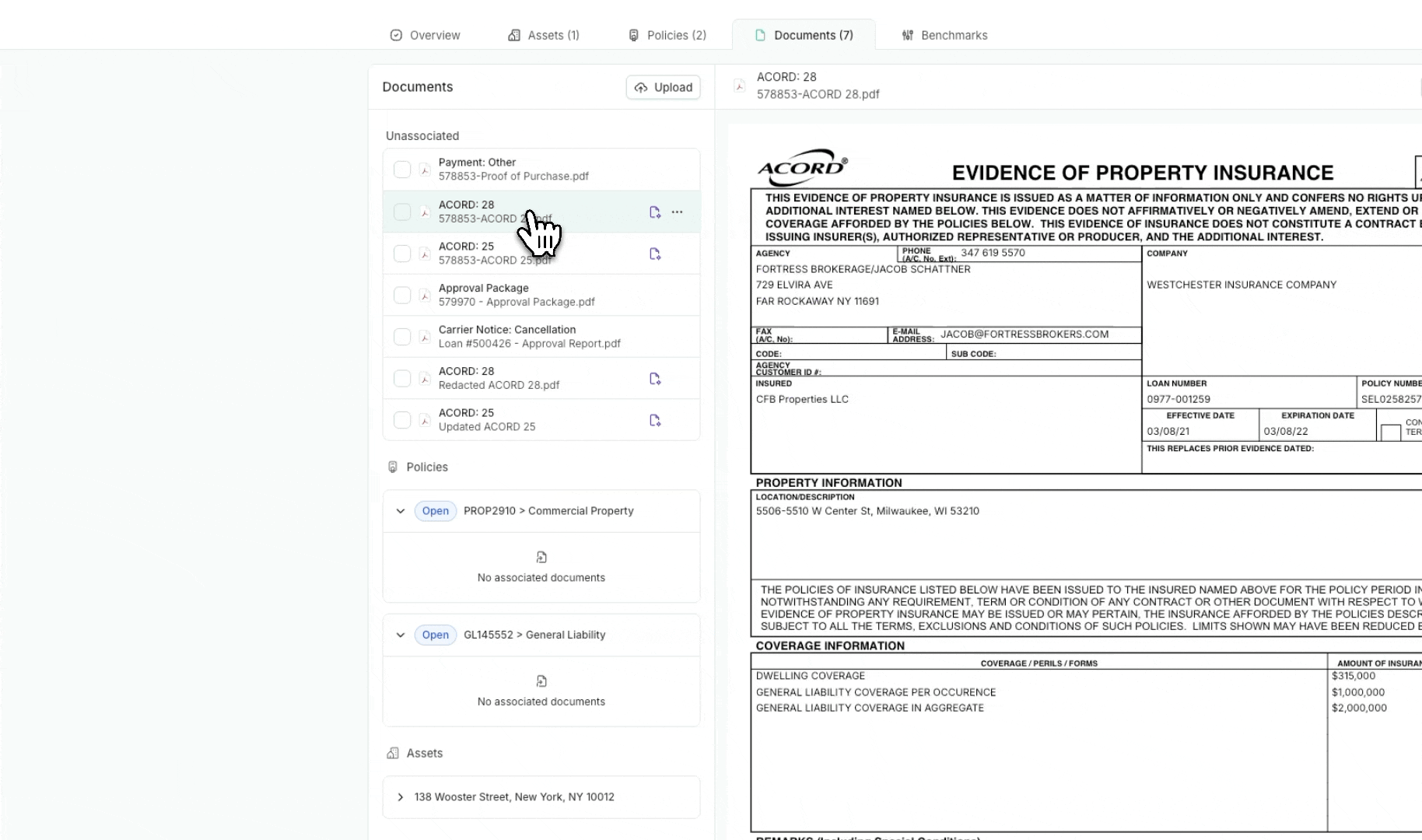Click the document action icon on highlighted ACORD 28 row
The image size is (1422, 840).
pyautogui.click(x=655, y=212)
